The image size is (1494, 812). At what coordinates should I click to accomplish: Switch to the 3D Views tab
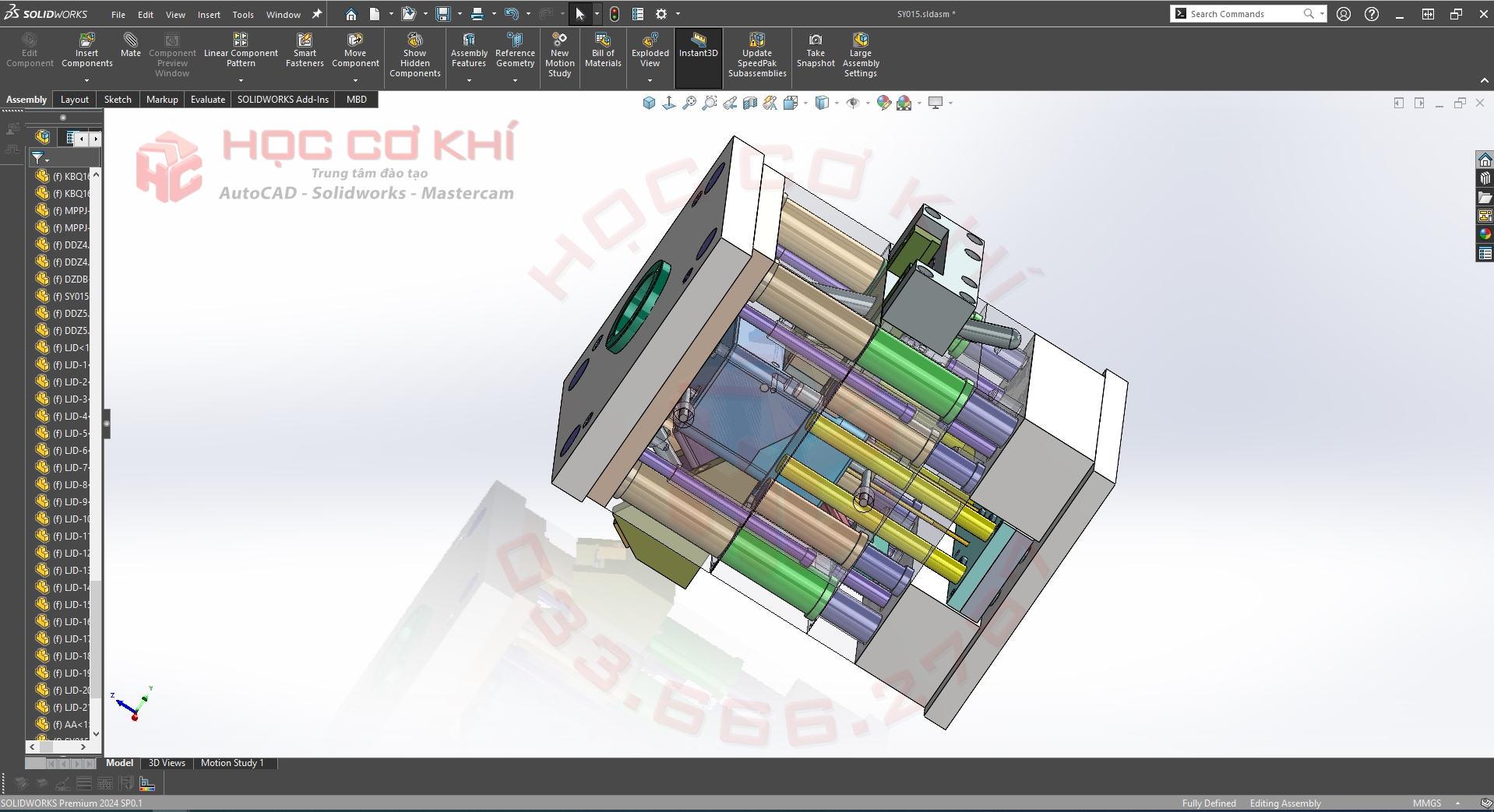(x=167, y=763)
